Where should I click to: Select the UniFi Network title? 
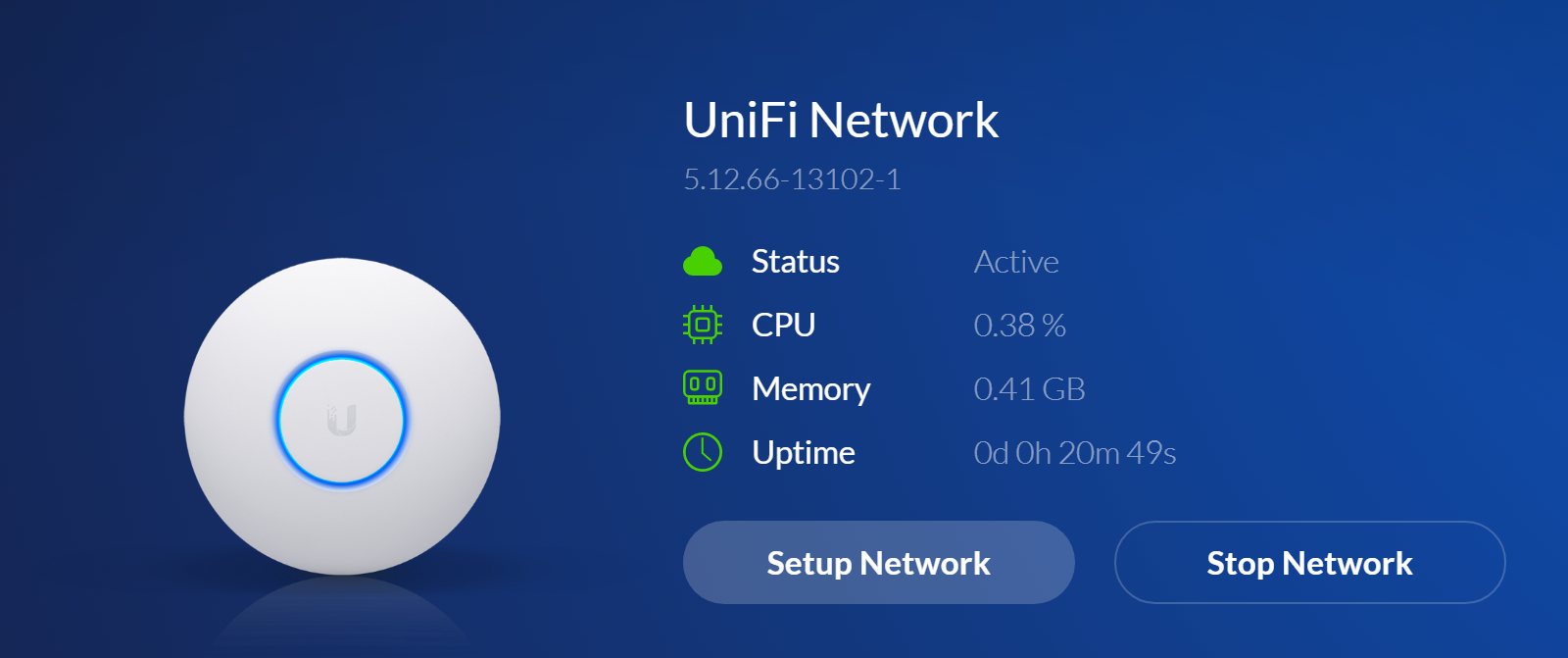coord(842,120)
